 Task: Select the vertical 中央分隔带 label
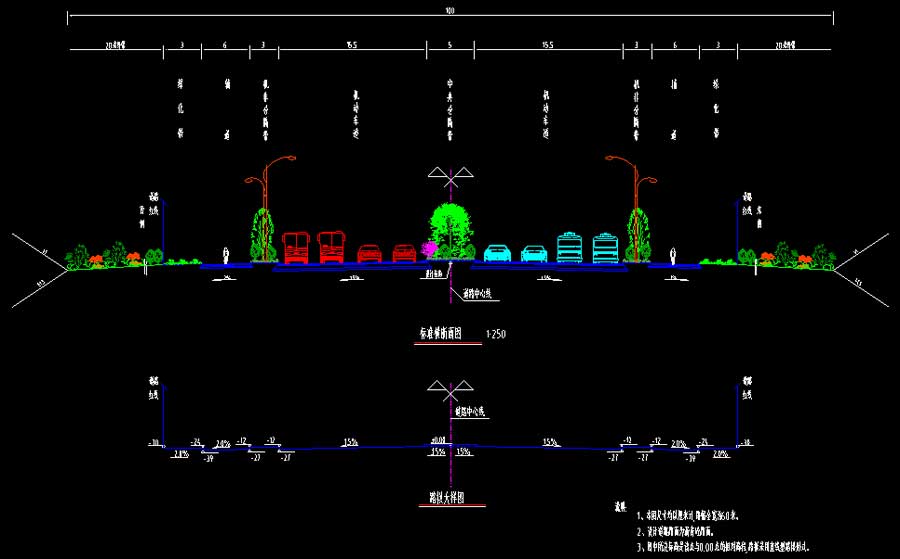(450, 110)
